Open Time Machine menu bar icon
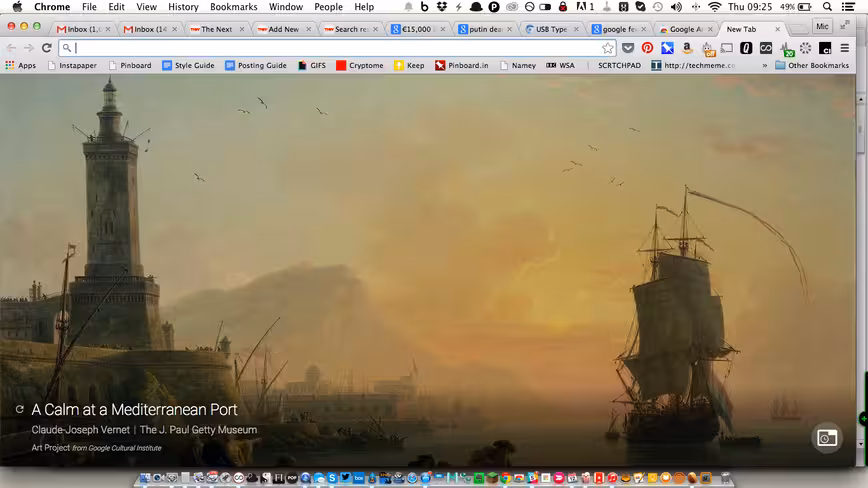The height and width of the screenshot is (488, 868). click(658, 7)
